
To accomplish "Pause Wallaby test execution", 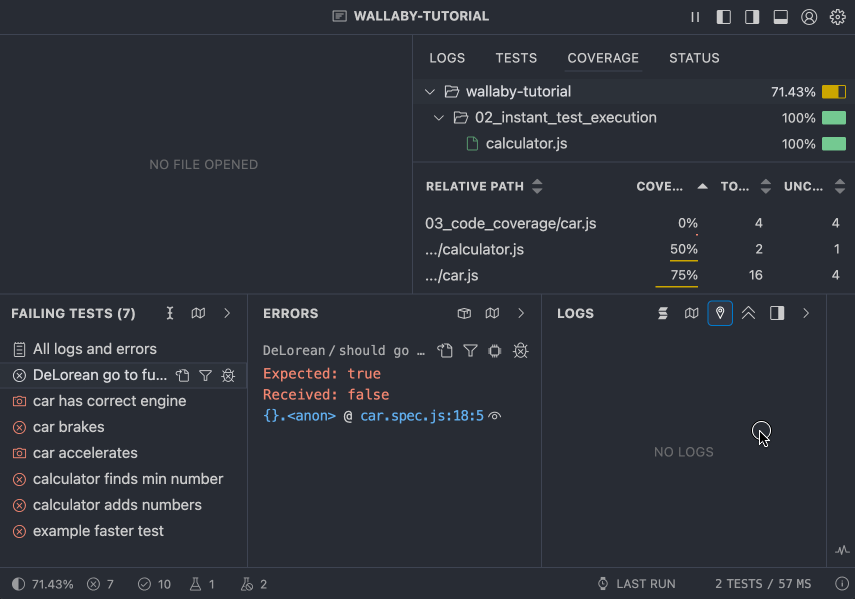I will click(695, 16).
